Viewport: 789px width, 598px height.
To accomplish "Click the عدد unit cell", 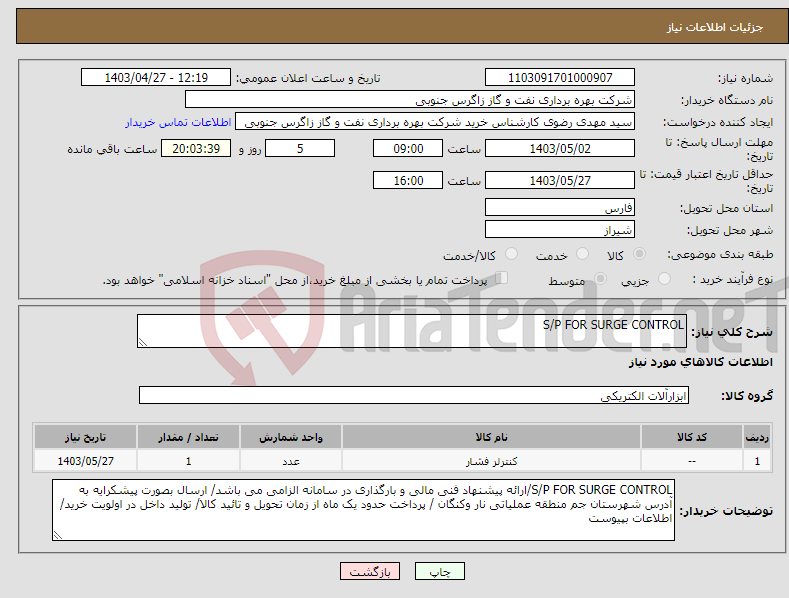I will [x=291, y=461].
